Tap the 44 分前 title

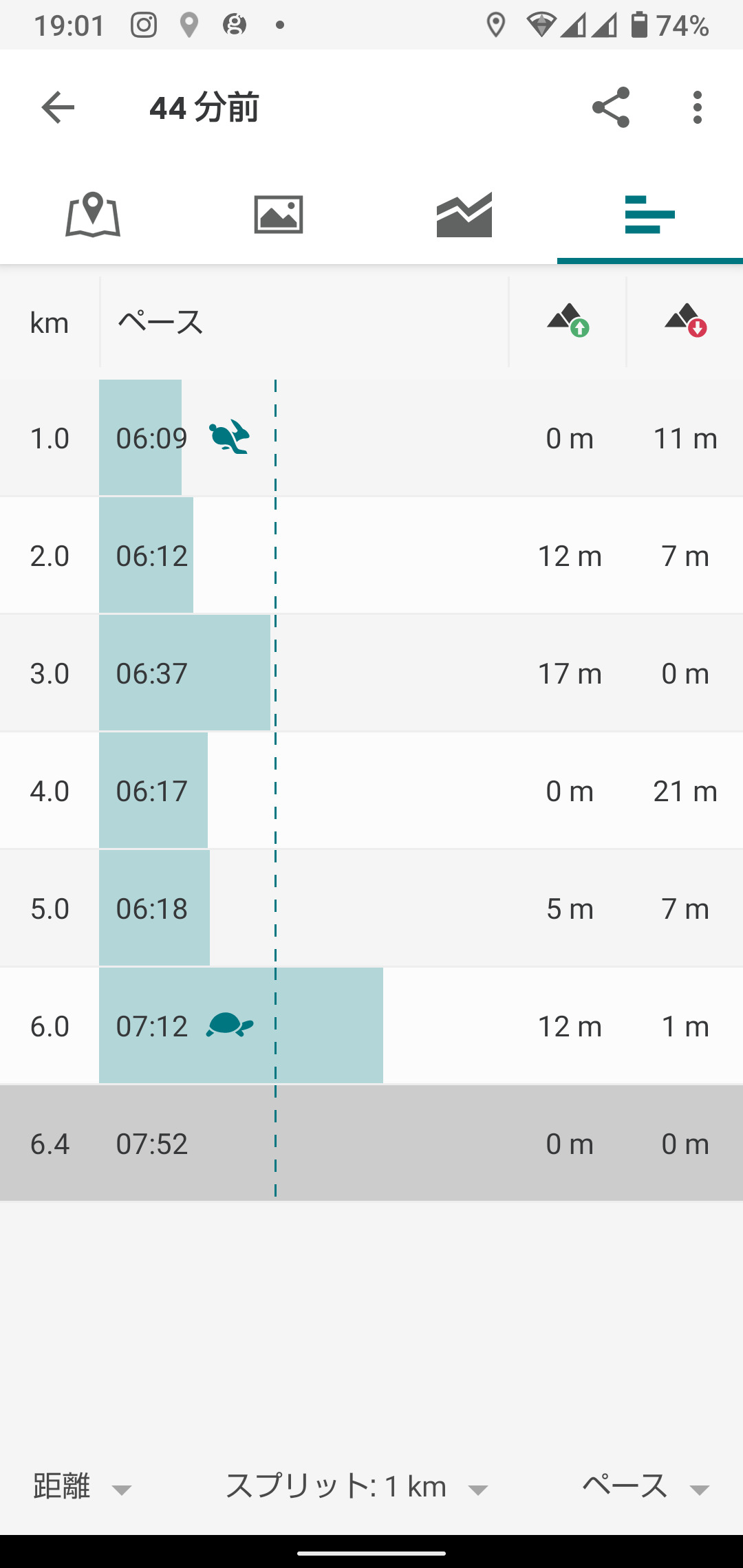(204, 108)
